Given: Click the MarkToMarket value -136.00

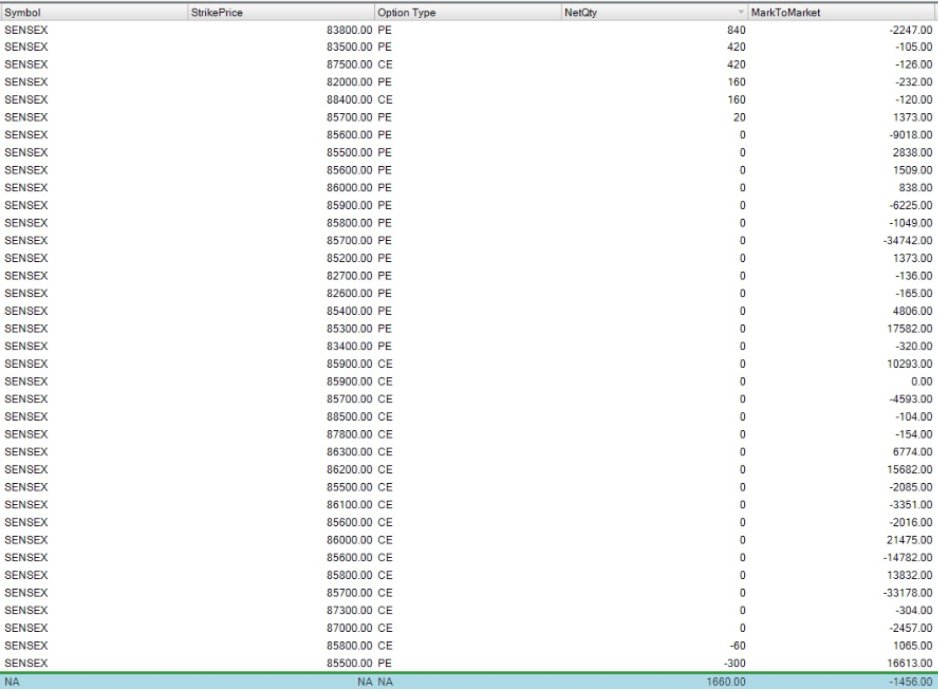Looking at the screenshot, I should point(913,276).
